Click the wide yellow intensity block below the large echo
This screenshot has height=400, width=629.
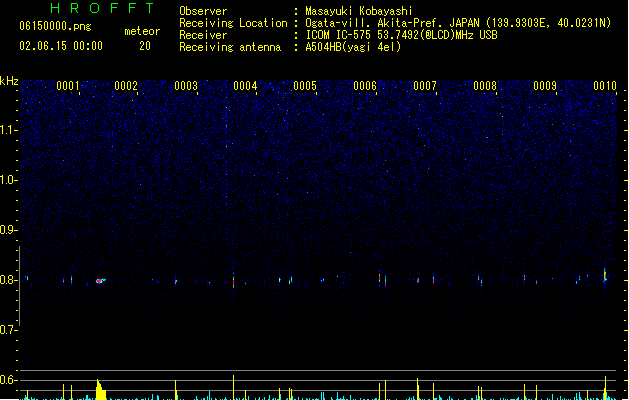pos(101,390)
